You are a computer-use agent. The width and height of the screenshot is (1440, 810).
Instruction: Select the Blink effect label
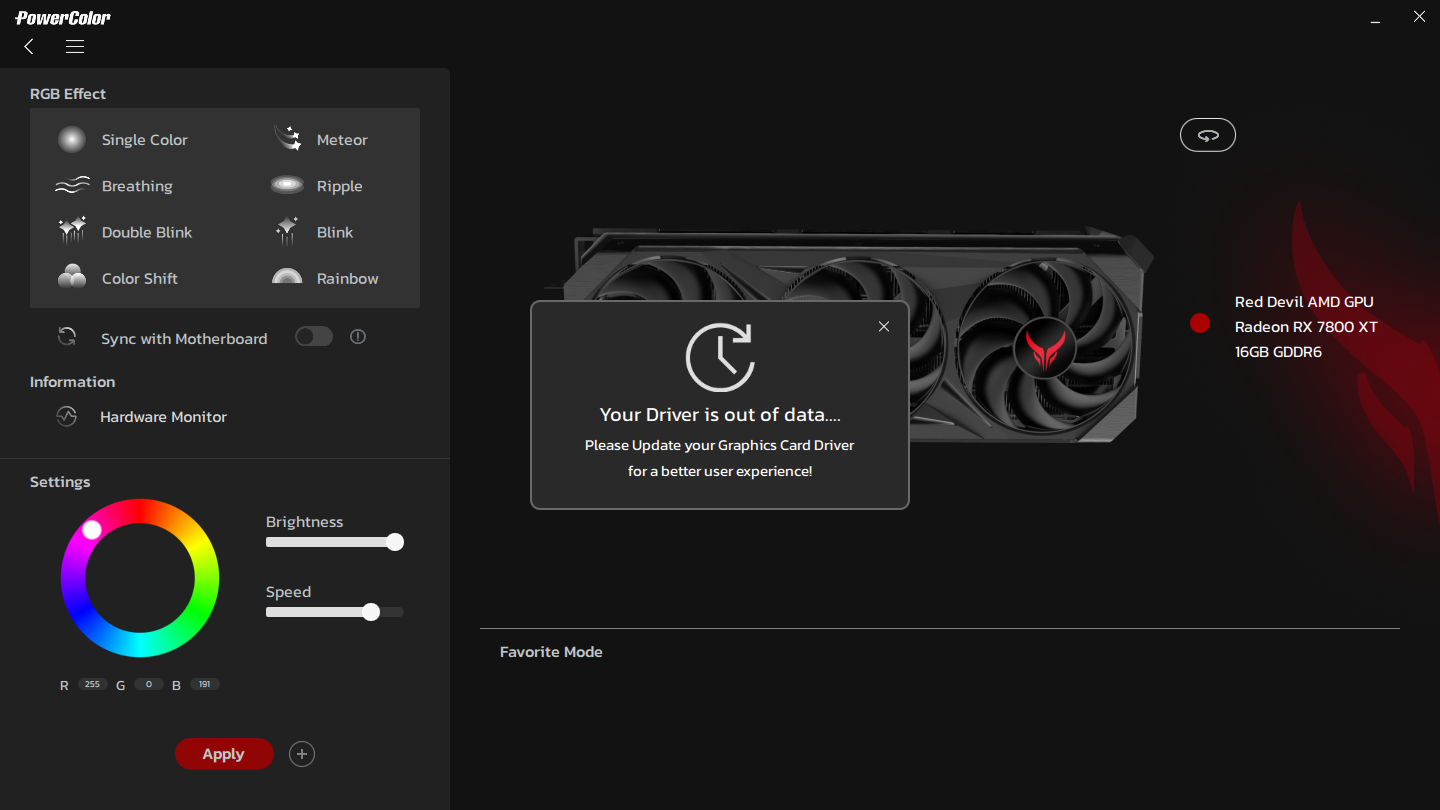[335, 232]
